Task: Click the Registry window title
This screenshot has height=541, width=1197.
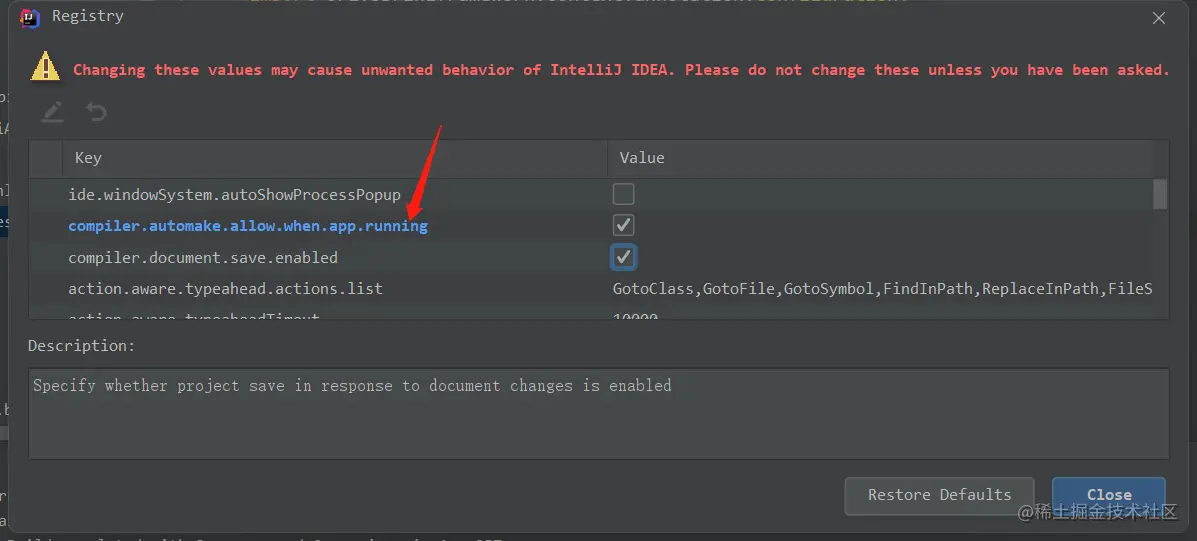Action: [x=88, y=16]
